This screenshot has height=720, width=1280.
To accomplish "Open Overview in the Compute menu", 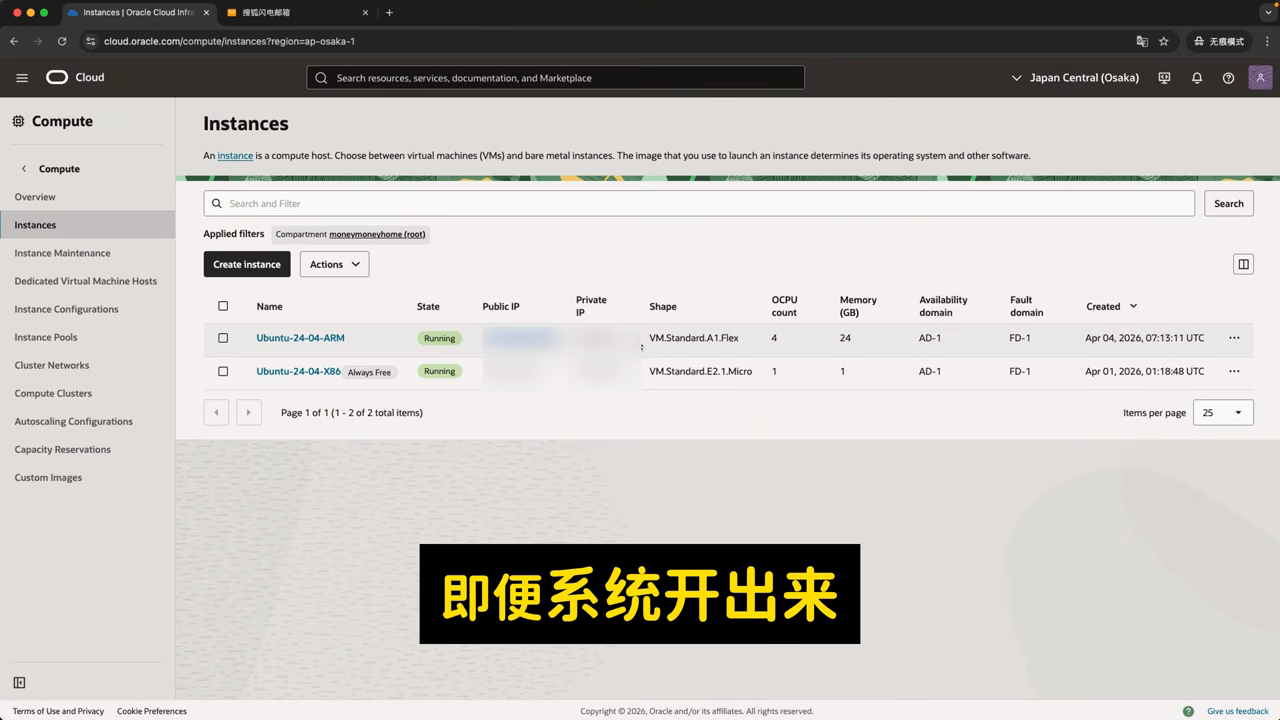I will (35, 197).
